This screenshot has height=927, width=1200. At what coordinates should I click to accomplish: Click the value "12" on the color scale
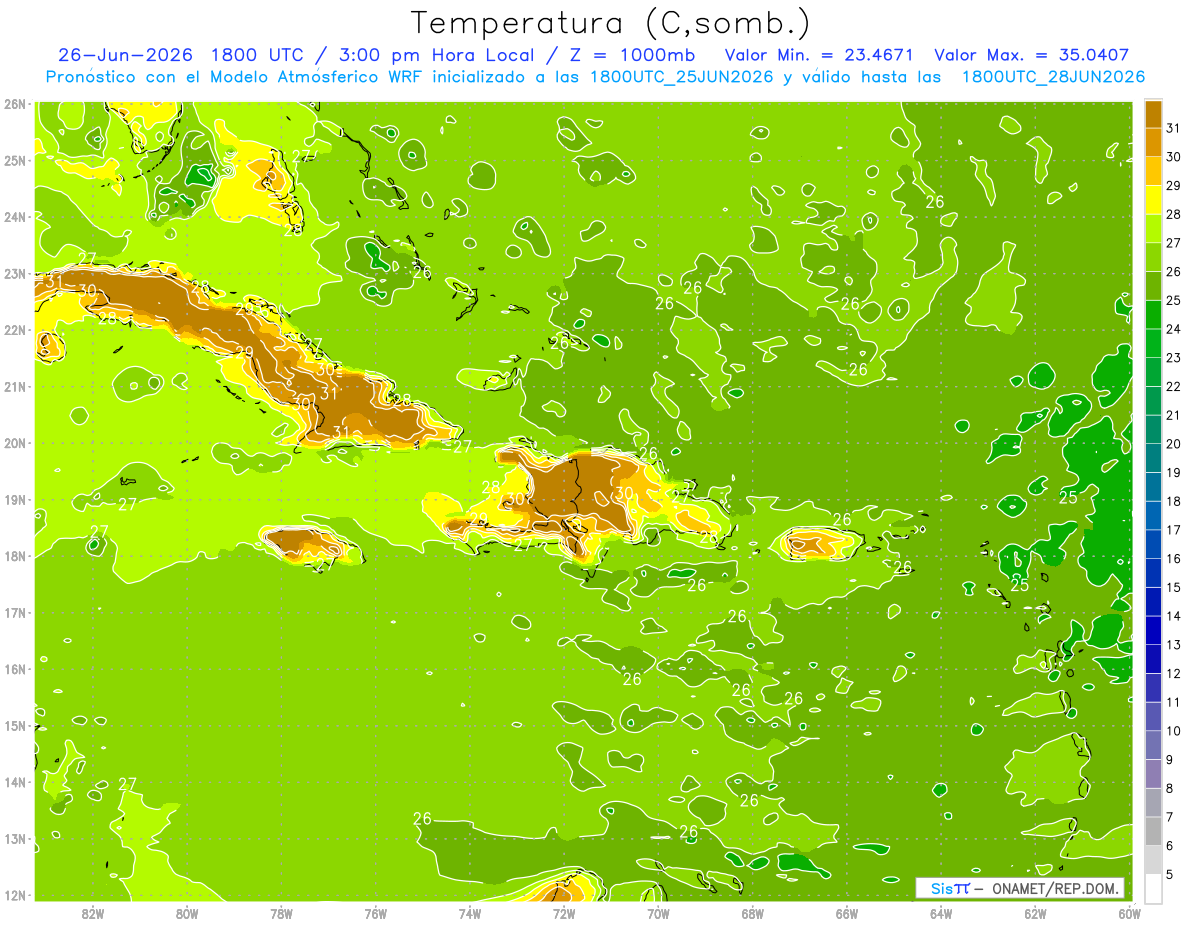coord(1174,674)
